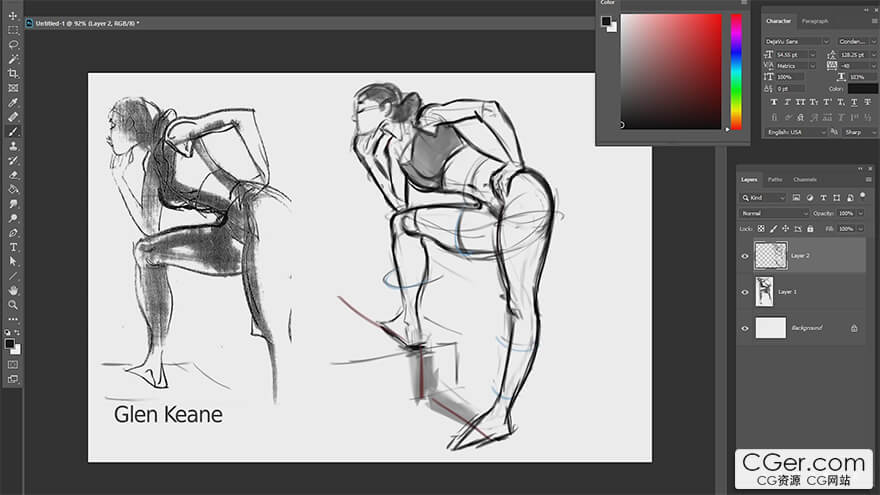Turn layer filtering on or off
This screenshot has width=880, height=495.
[863, 196]
